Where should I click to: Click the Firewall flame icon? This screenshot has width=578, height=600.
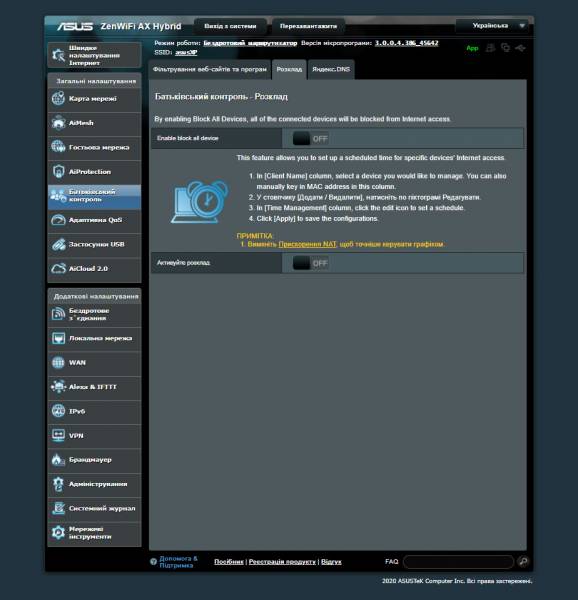[x=58, y=460]
